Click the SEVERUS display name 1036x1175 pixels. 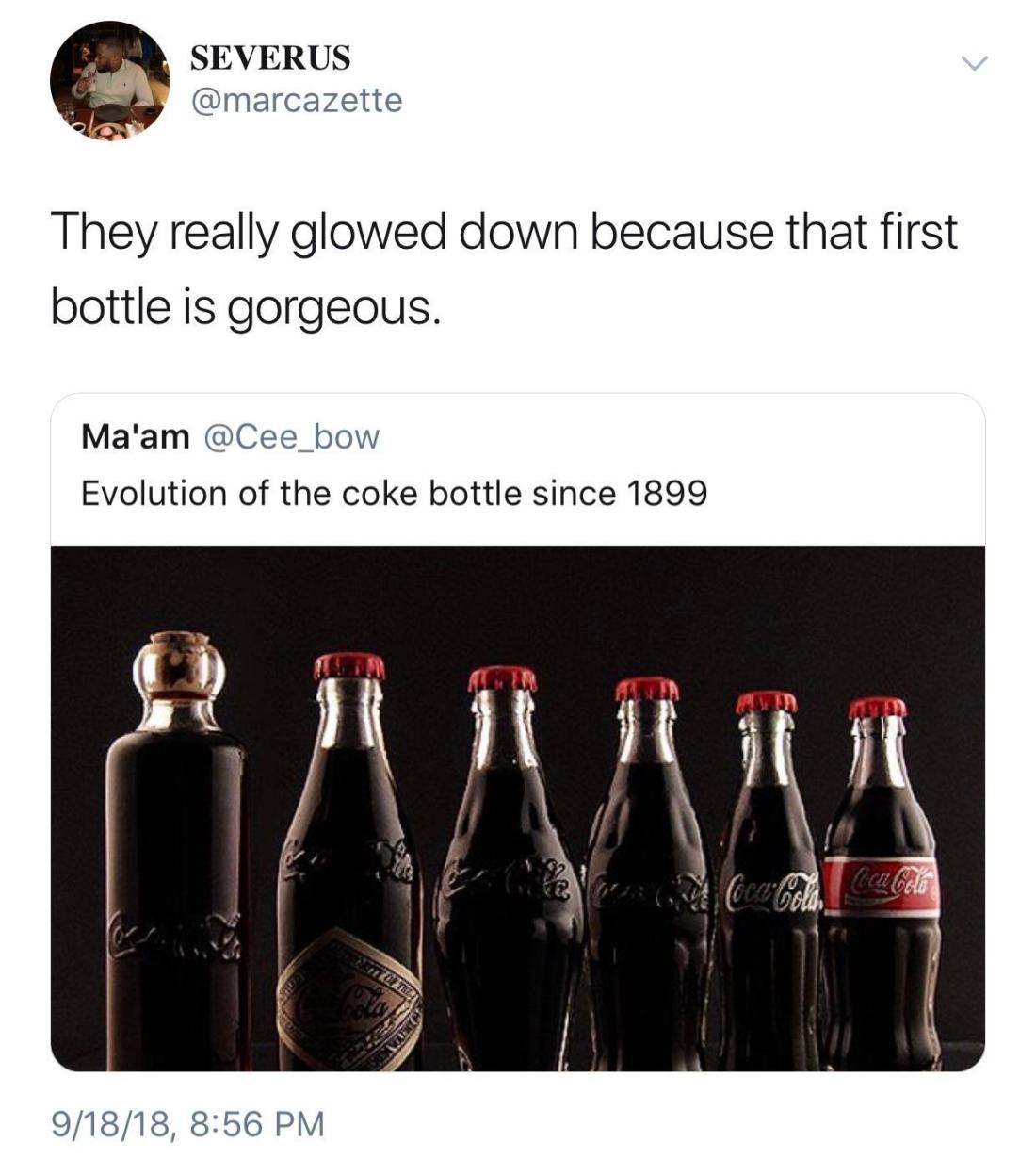(270, 58)
